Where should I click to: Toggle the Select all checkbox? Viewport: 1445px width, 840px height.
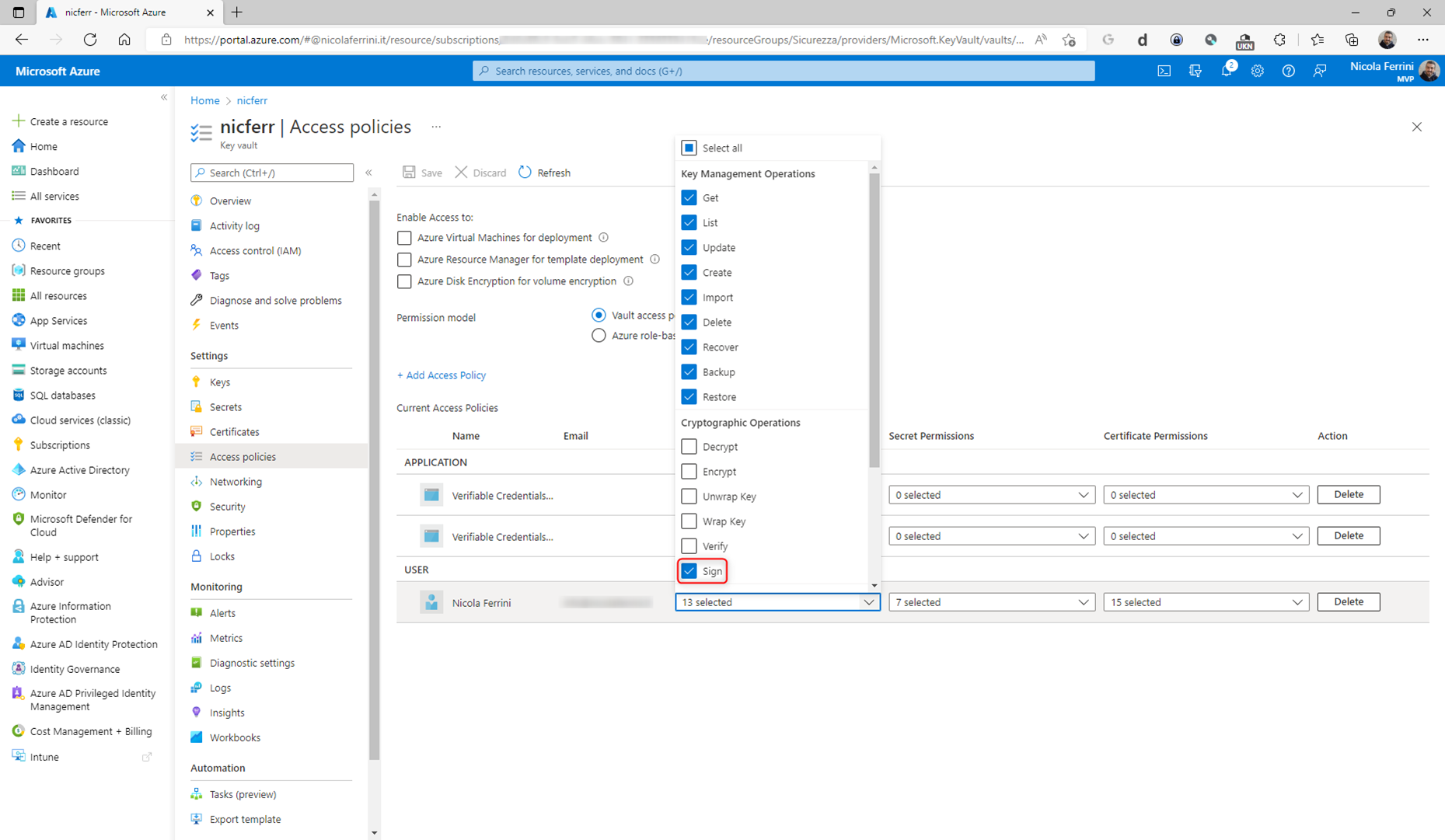pos(689,148)
